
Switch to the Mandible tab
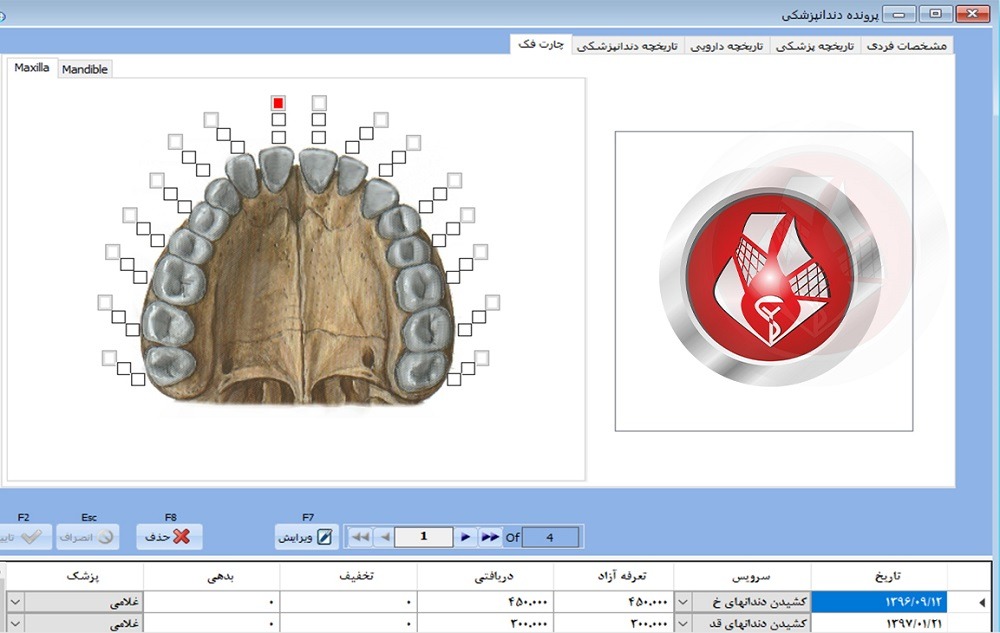click(85, 69)
